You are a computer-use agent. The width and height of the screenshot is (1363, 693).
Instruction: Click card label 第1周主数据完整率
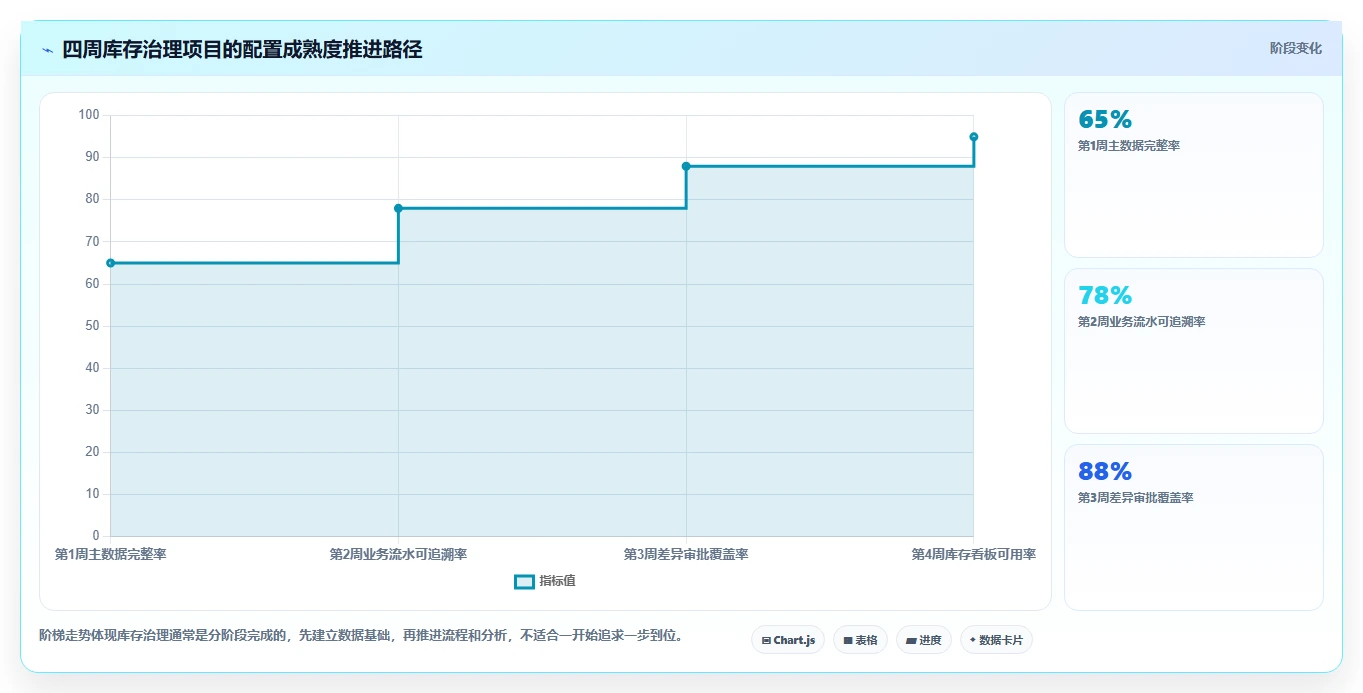(x=1129, y=146)
